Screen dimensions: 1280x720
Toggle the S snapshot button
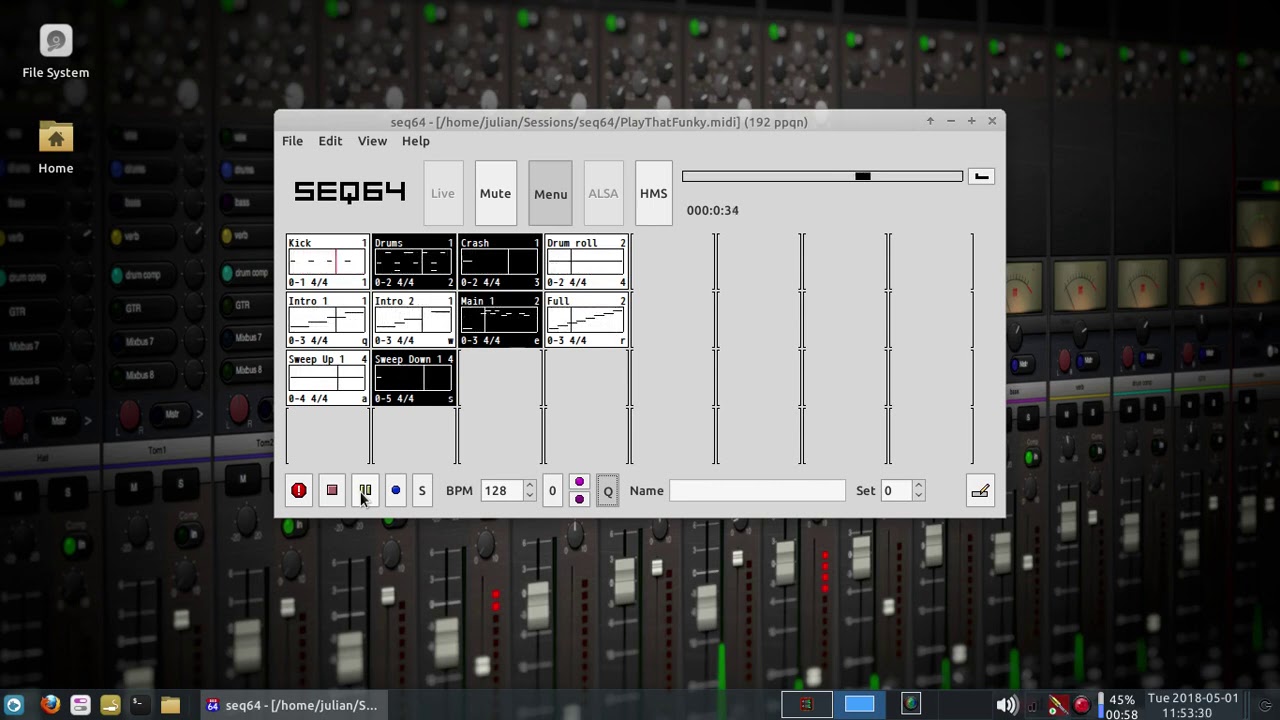[422, 490]
